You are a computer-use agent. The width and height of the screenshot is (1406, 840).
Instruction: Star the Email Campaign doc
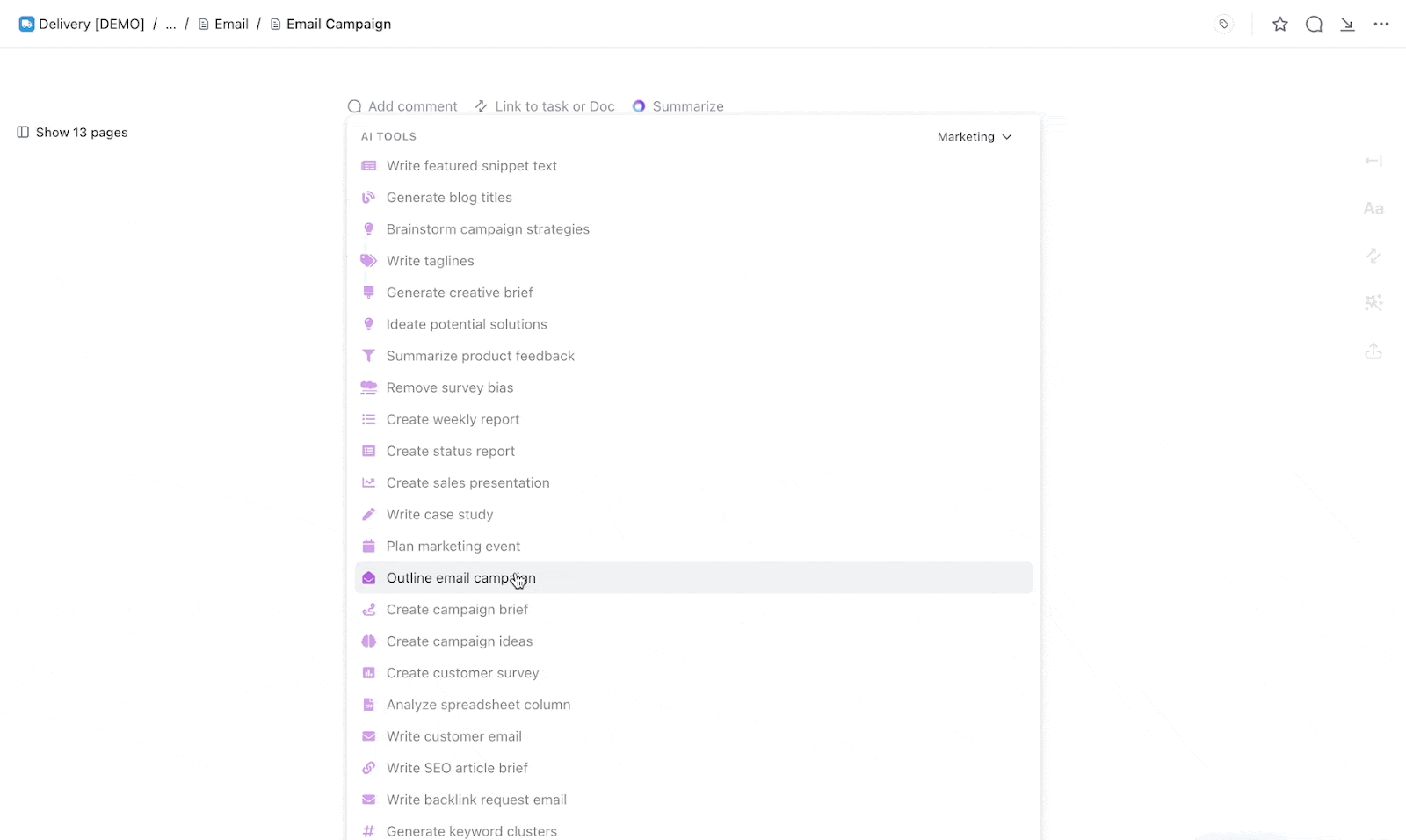[1280, 24]
